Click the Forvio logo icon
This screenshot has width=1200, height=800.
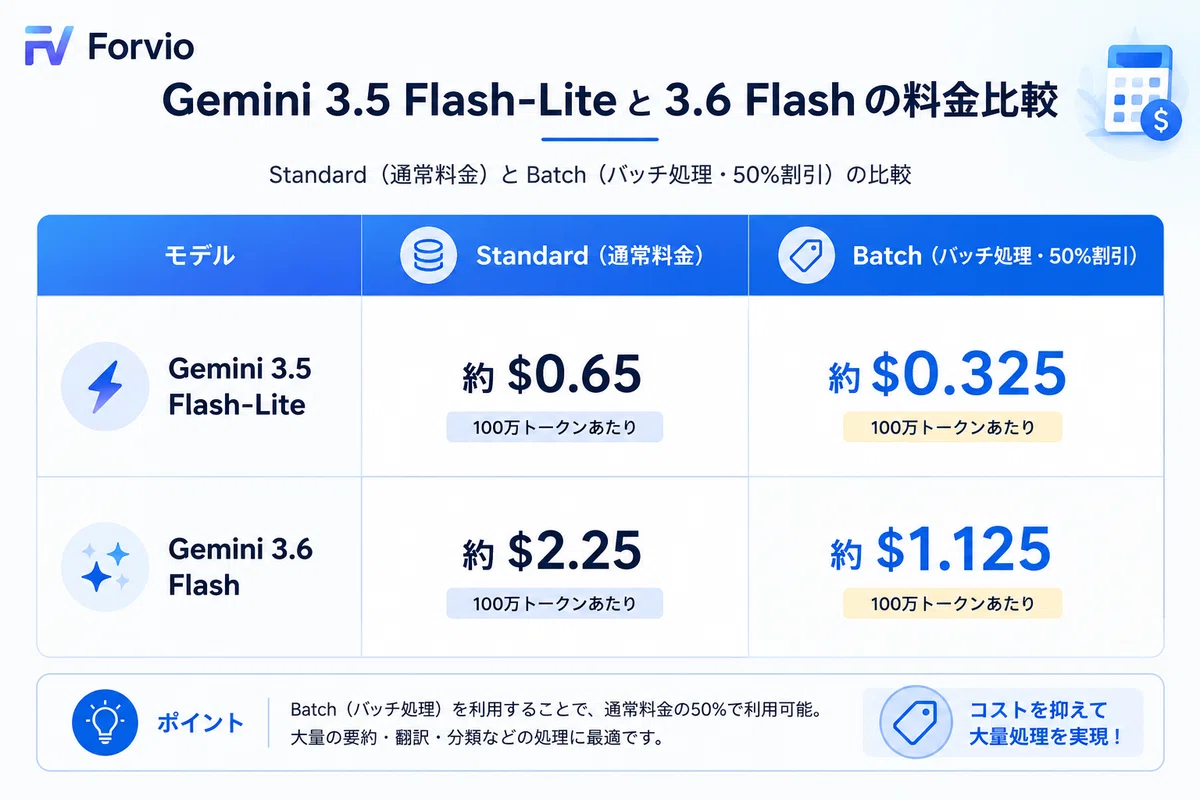[x=48, y=46]
